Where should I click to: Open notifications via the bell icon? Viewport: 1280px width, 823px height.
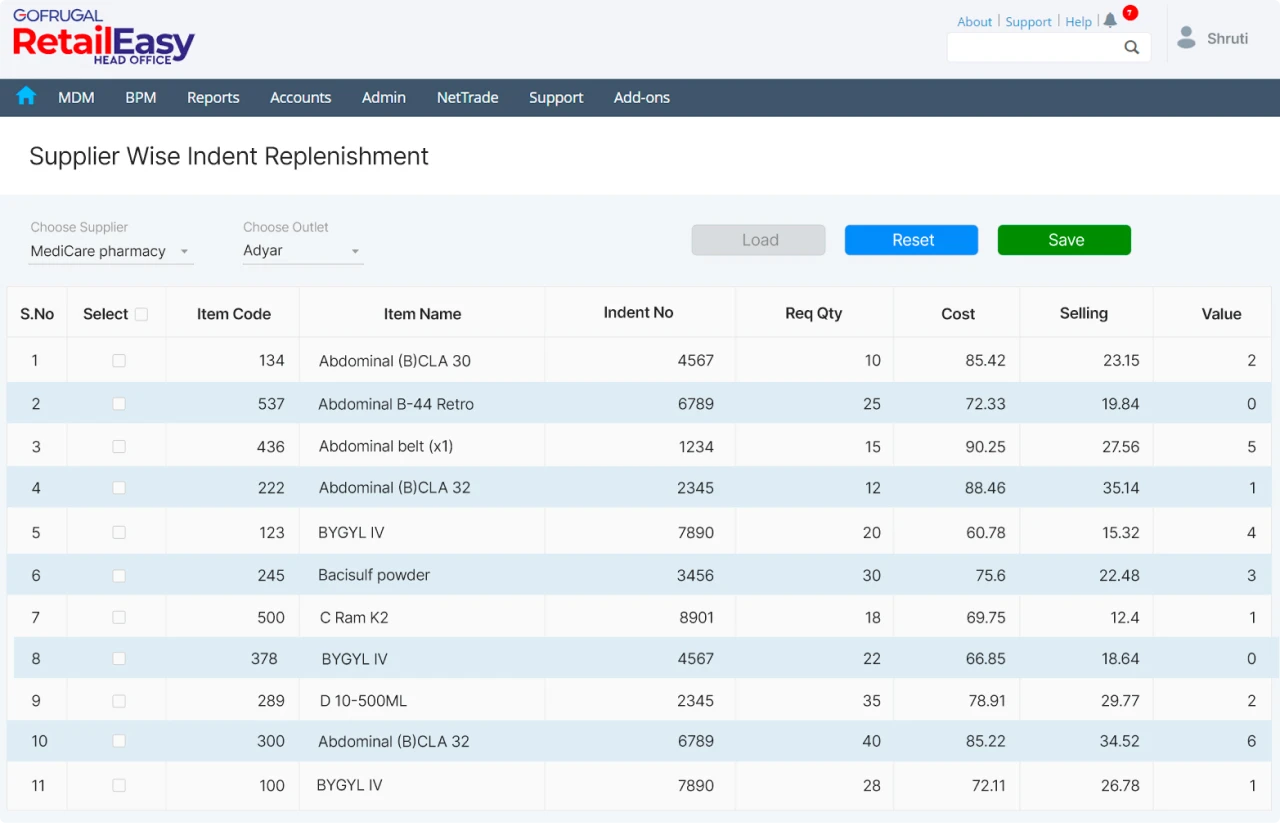point(1110,19)
